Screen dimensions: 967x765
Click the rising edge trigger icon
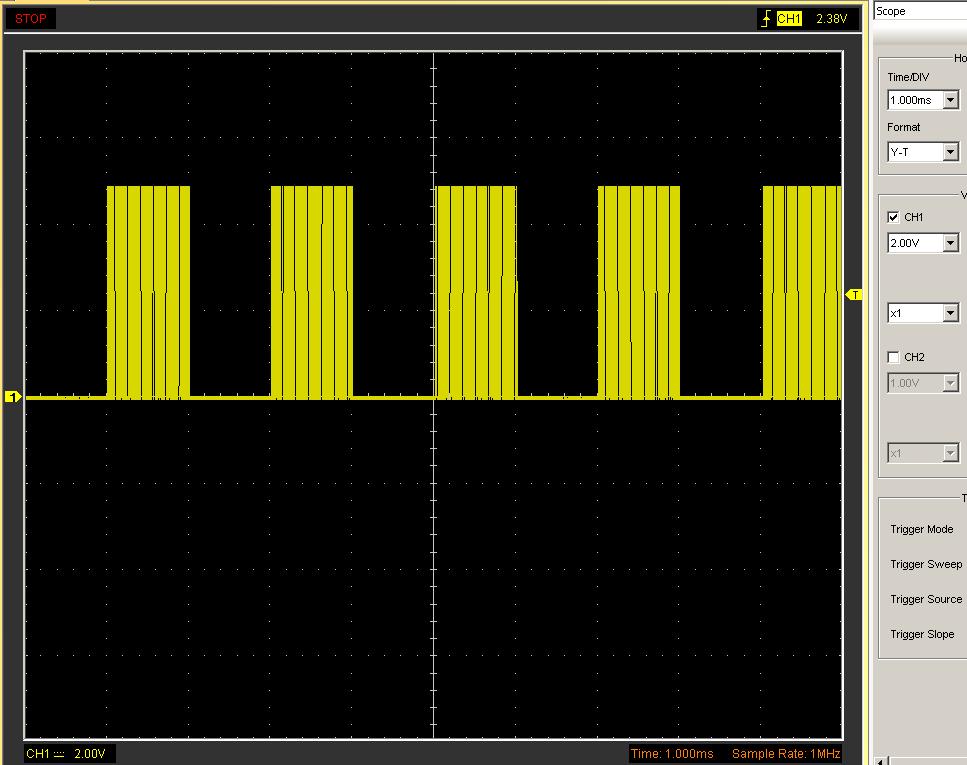[x=767, y=19]
